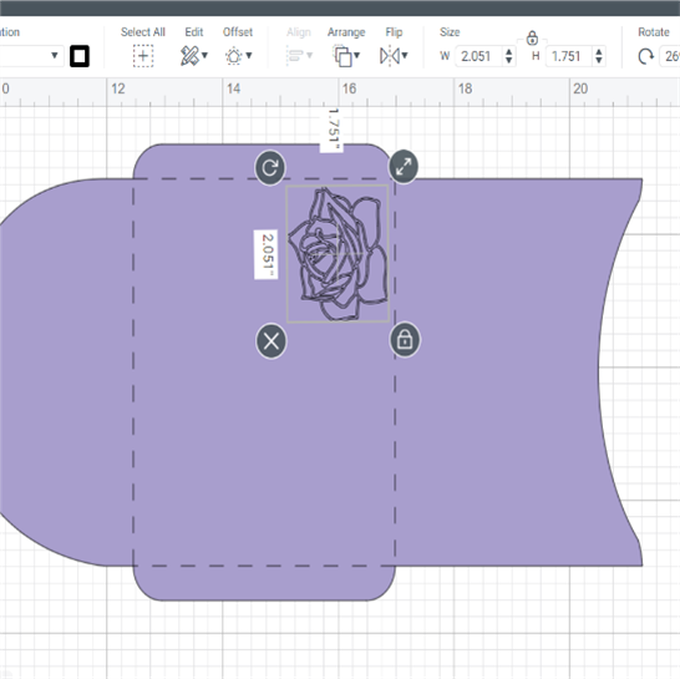Increase width with up stepper

[x=509, y=52]
